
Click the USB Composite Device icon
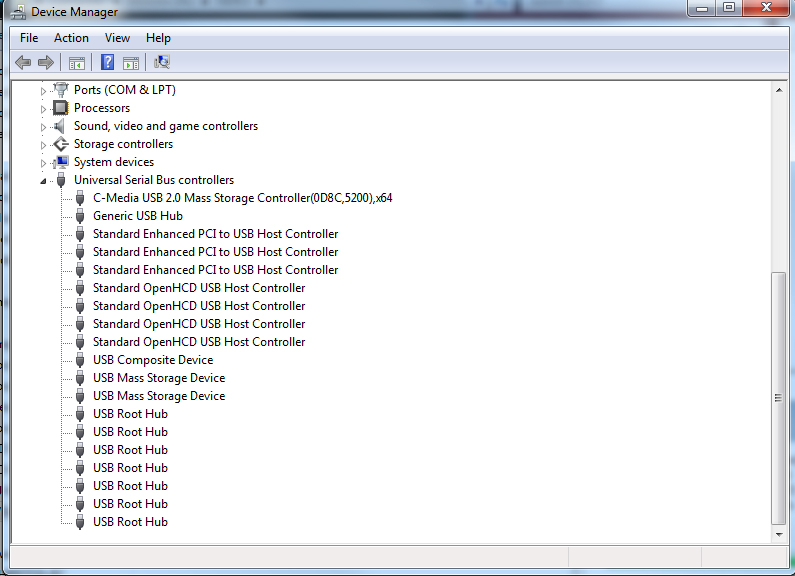coord(80,360)
